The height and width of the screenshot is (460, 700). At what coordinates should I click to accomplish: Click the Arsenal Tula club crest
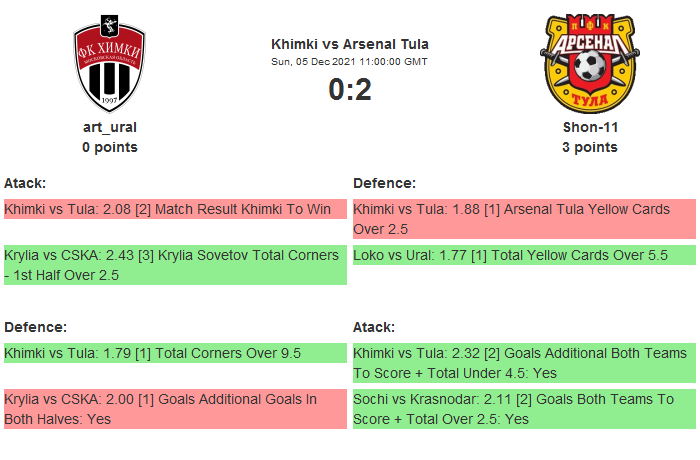[589, 64]
